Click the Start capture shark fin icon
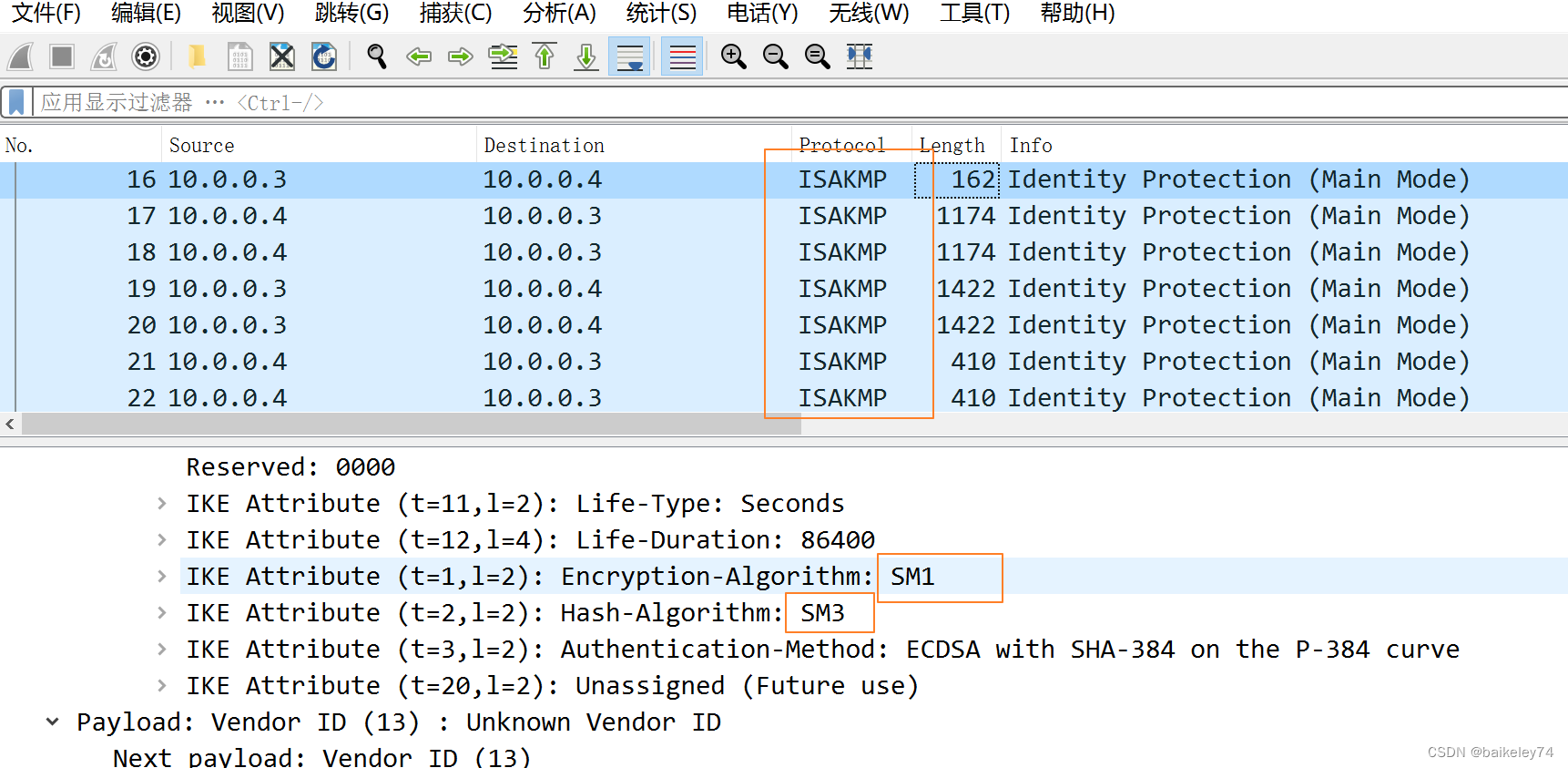1568x768 pixels. (x=20, y=56)
